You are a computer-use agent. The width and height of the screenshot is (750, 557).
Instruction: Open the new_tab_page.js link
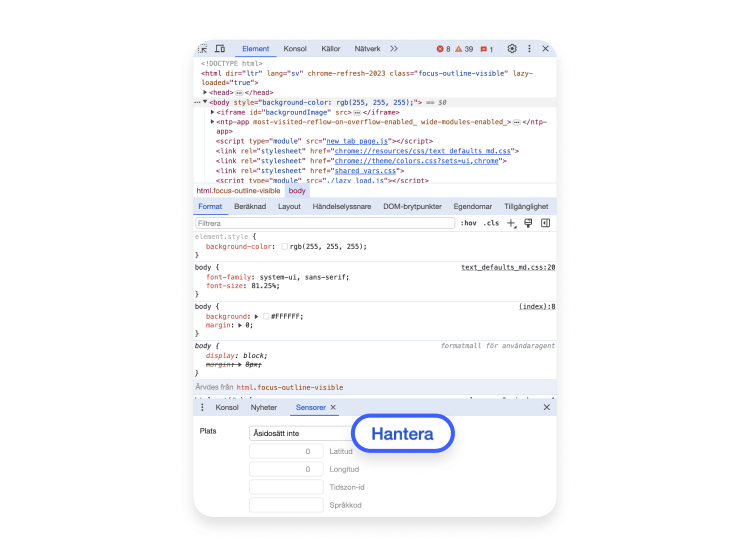pyautogui.click(x=357, y=142)
